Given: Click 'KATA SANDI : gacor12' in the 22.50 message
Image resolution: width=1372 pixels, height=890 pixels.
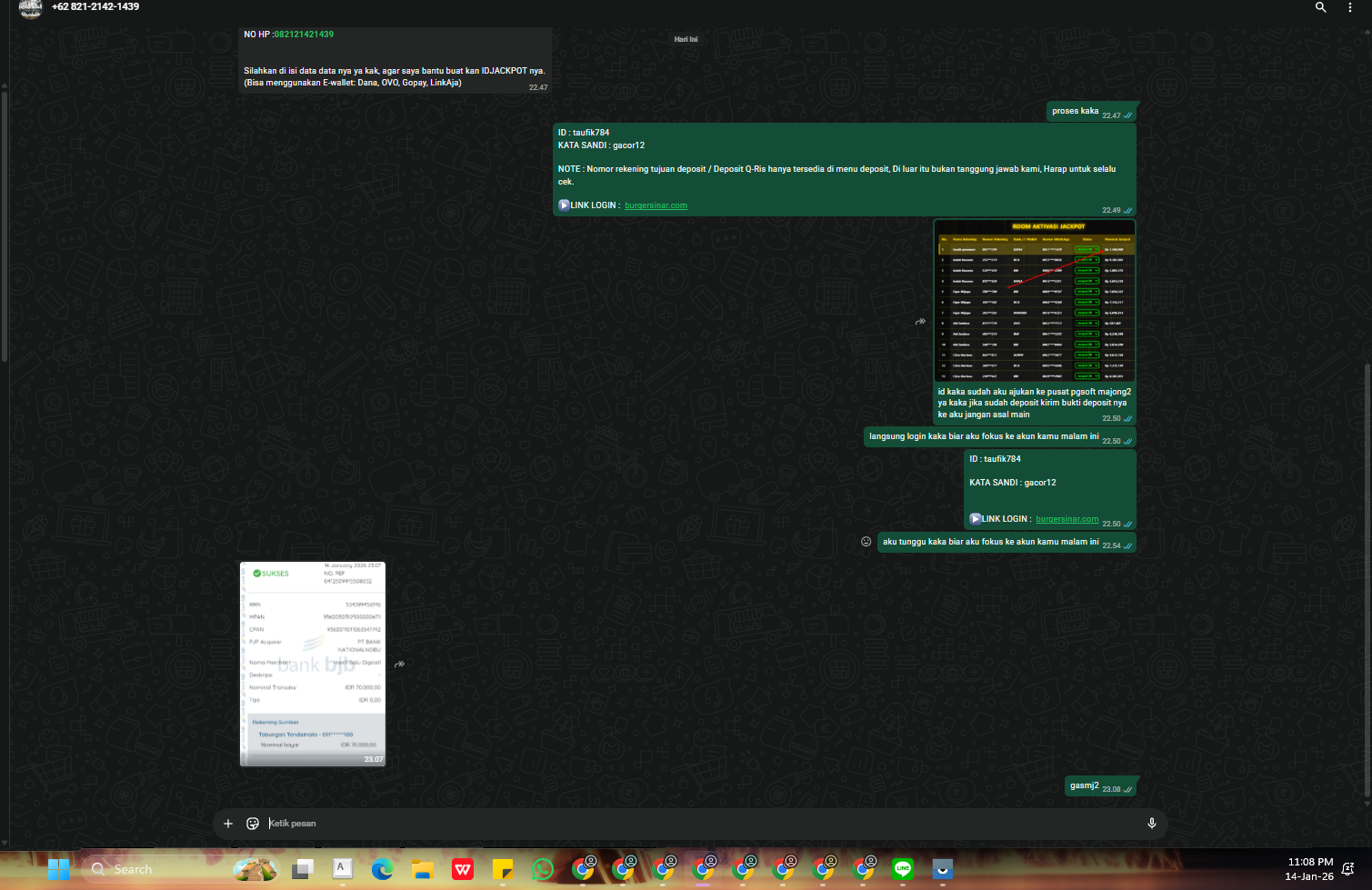Looking at the screenshot, I should click(x=1012, y=483).
